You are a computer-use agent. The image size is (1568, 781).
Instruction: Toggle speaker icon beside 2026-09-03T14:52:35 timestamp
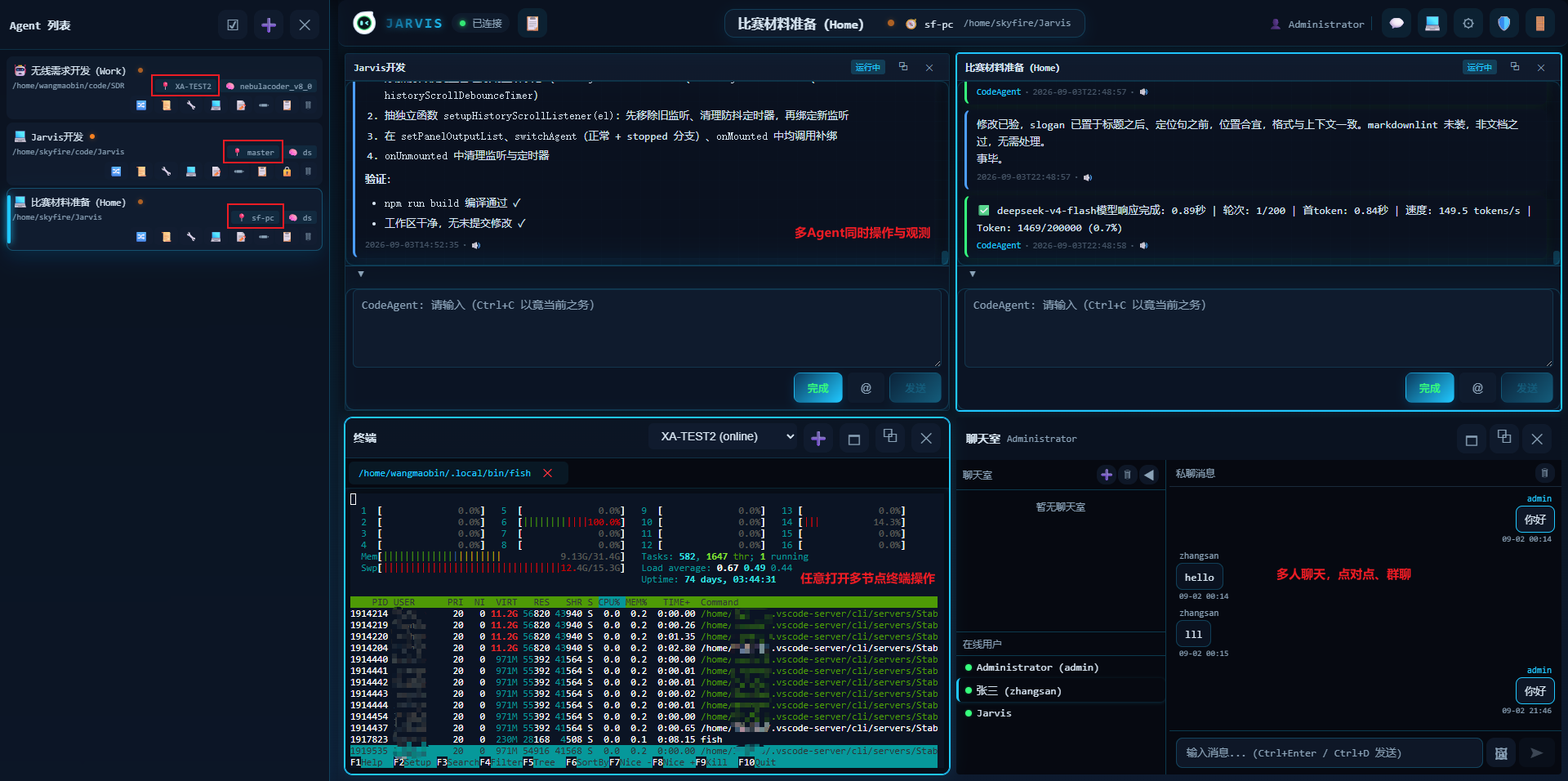[476, 245]
